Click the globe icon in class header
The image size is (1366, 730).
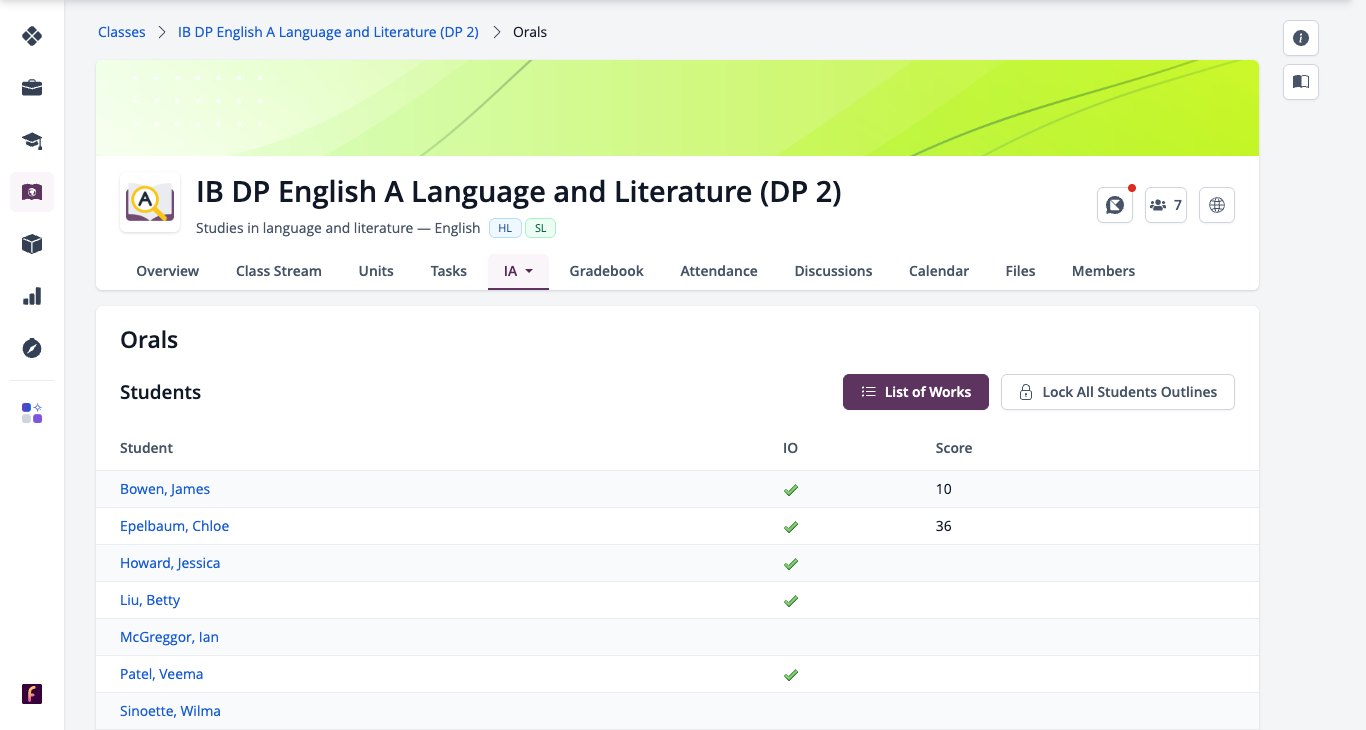(1217, 205)
